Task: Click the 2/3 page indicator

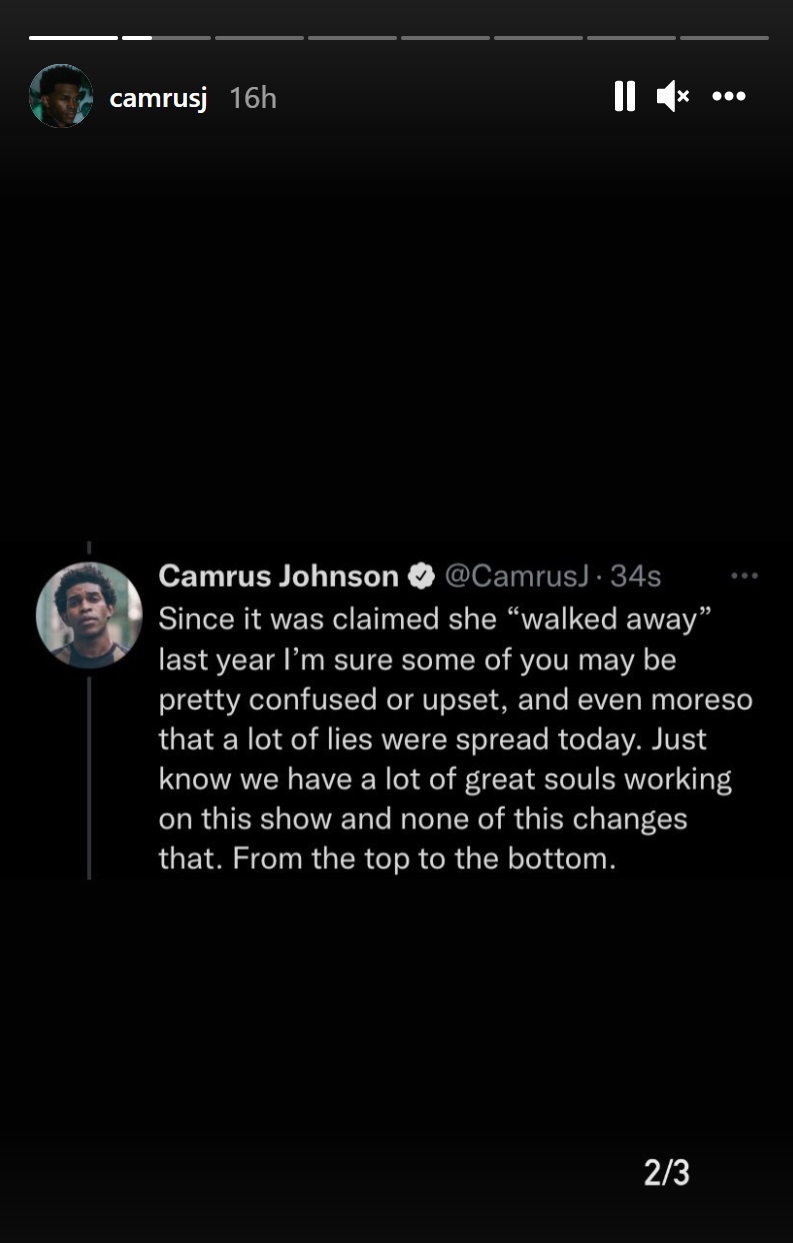Action: pos(666,1172)
